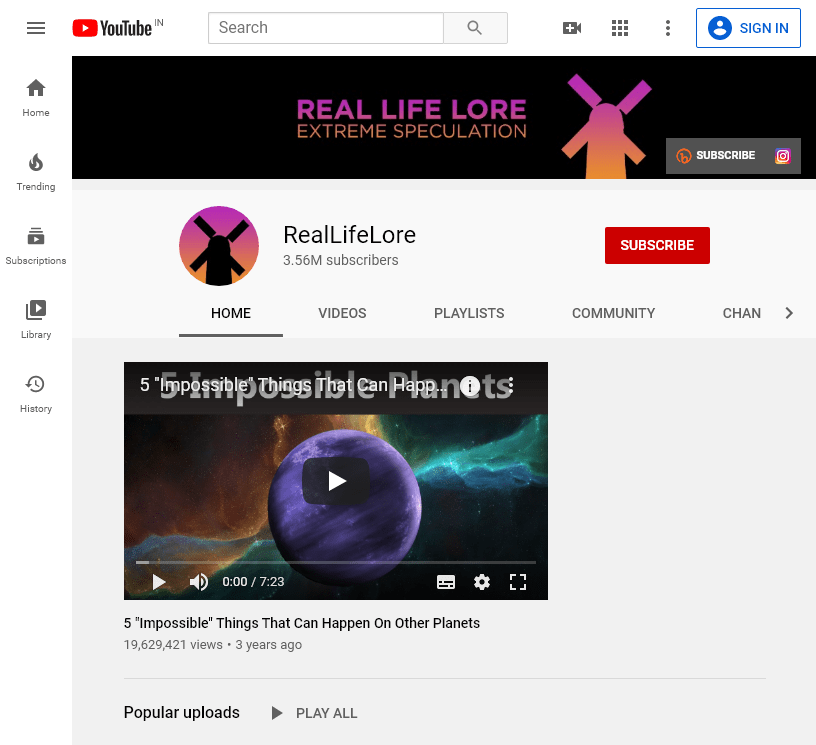Switch to the PLAYLISTS tab

[469, 313]
